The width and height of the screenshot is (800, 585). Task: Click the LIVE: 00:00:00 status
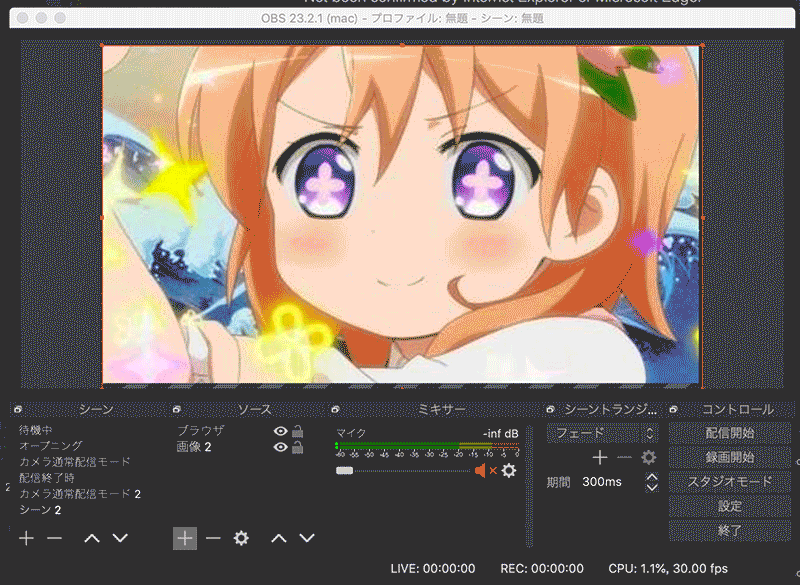(x=433, y=569)
